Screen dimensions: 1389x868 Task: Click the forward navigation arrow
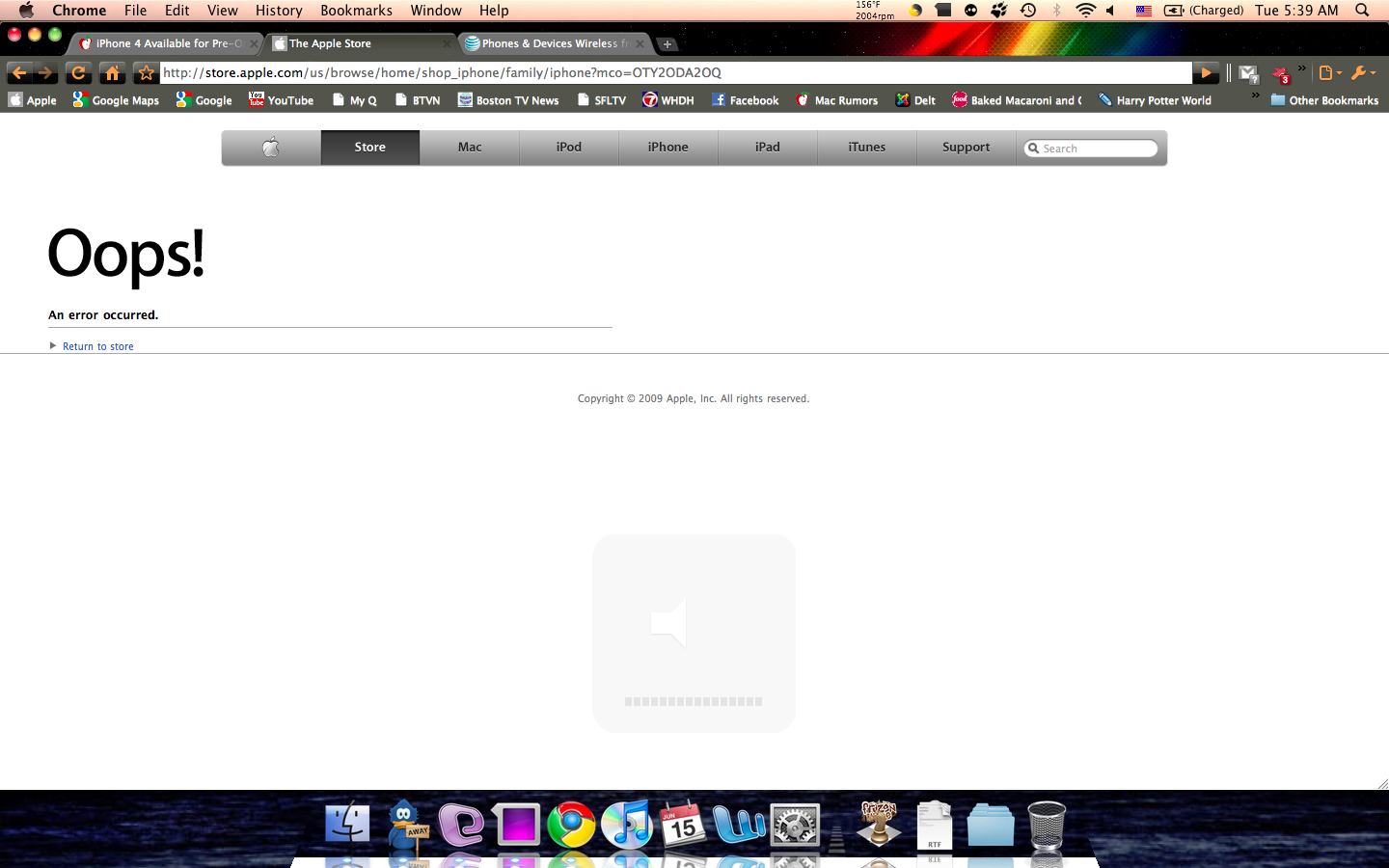coord(45,72)
